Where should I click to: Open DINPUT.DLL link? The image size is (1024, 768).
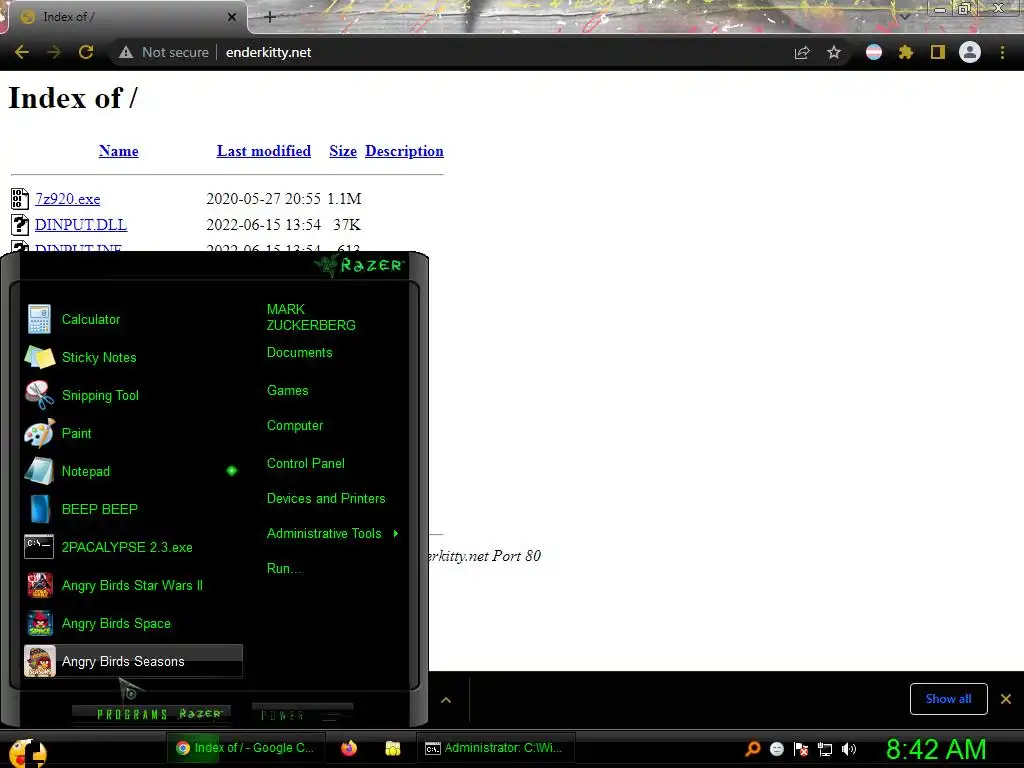[81, 225]
